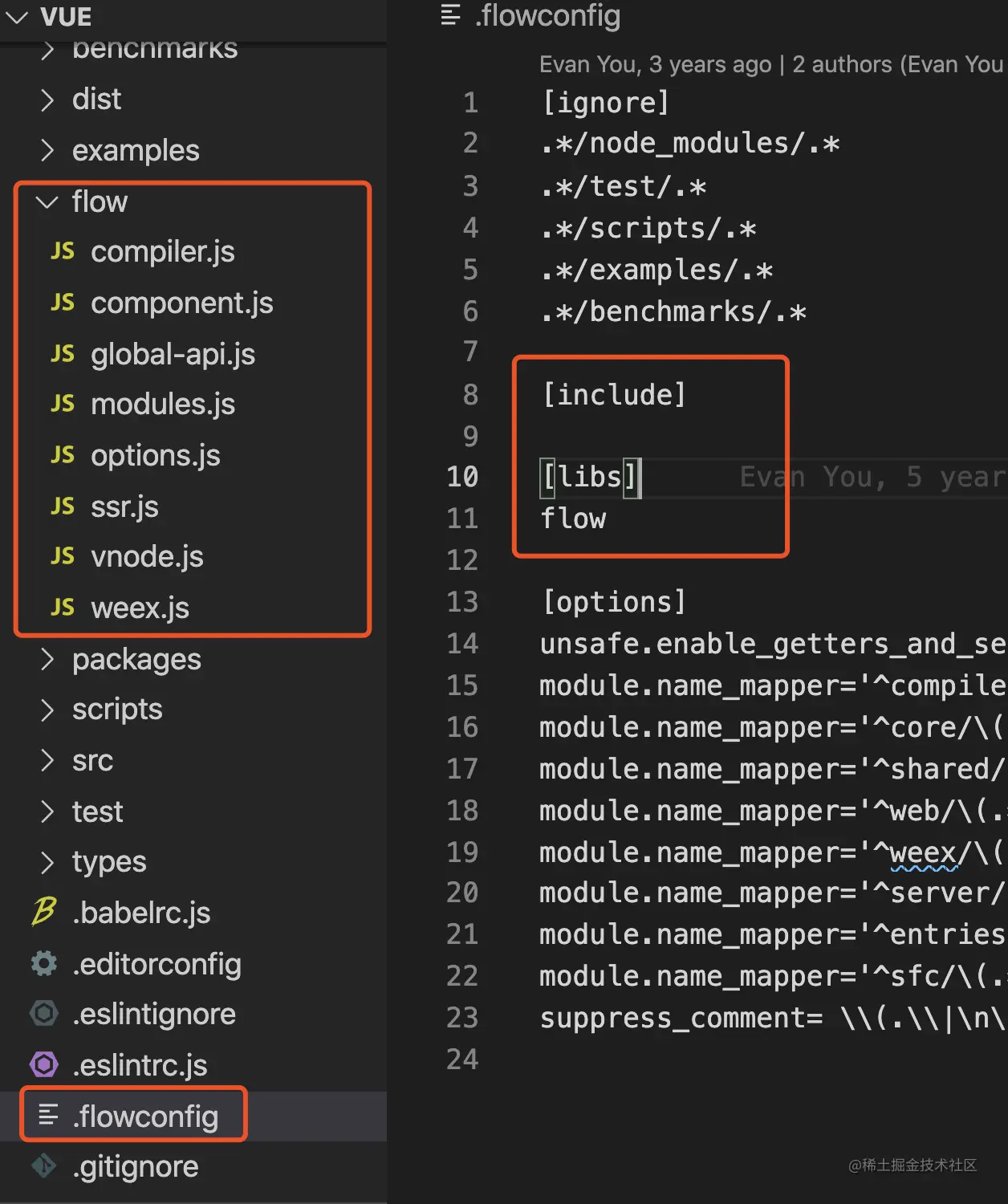Click the JS icon beside modules.js
Screen dimensions: 1008x1204
(x=63, y=404)
